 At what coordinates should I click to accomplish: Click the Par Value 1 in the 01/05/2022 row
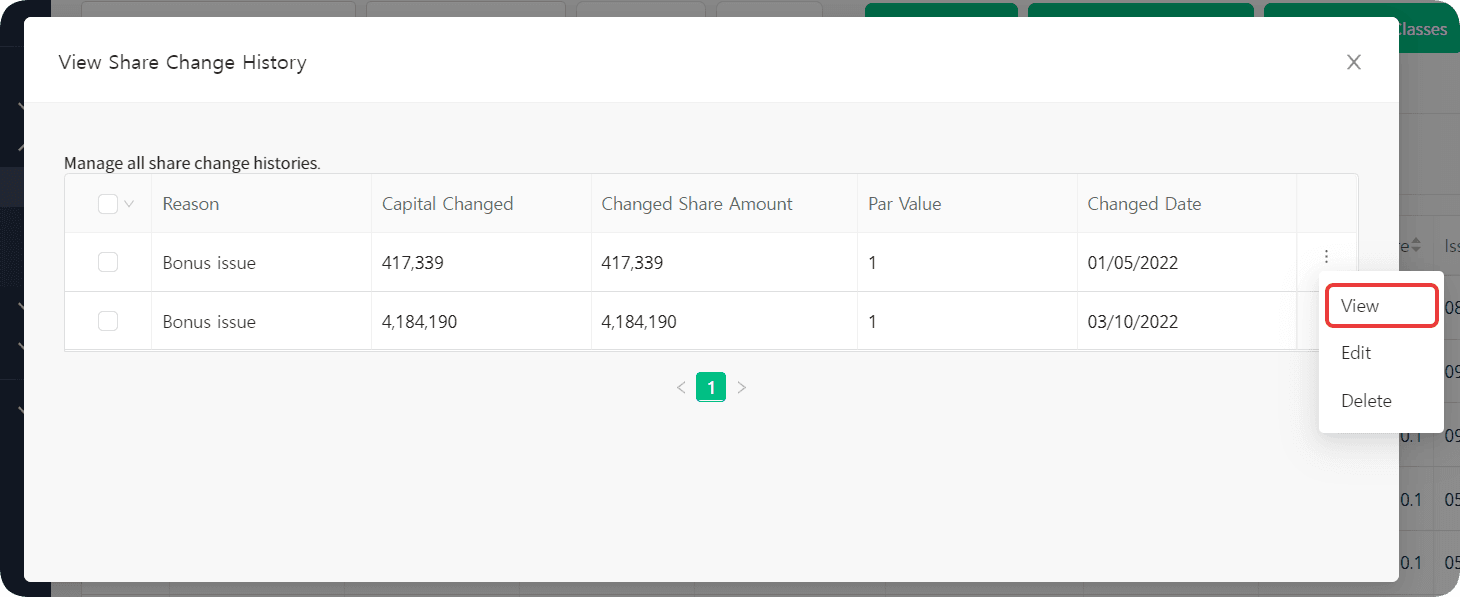[x=873, y=263]
